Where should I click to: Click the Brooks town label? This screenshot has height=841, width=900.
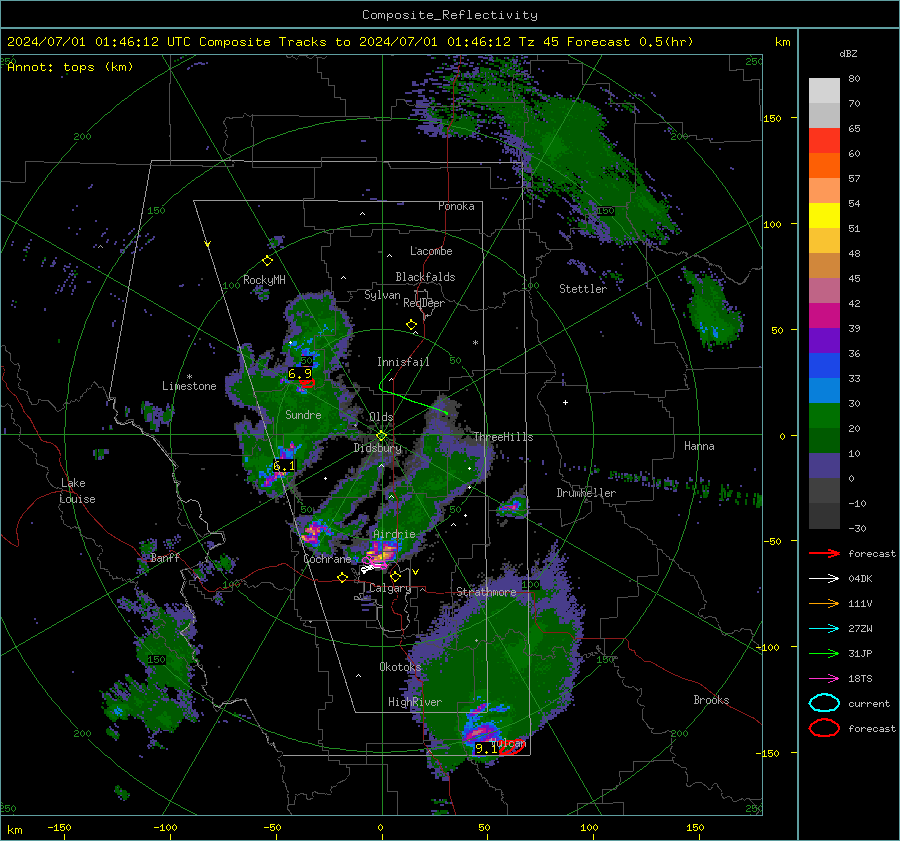(x=711, y=700)
